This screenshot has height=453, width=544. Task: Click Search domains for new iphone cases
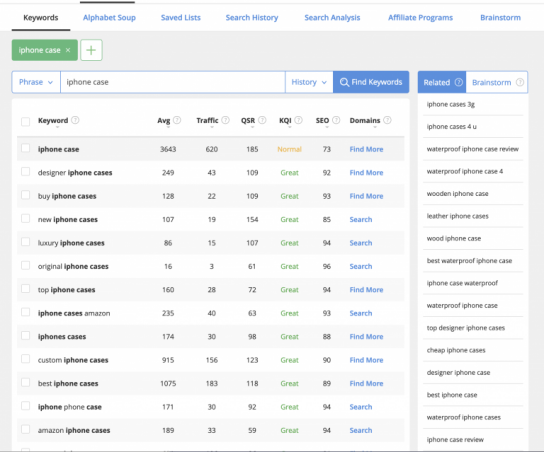click(361, 220)
